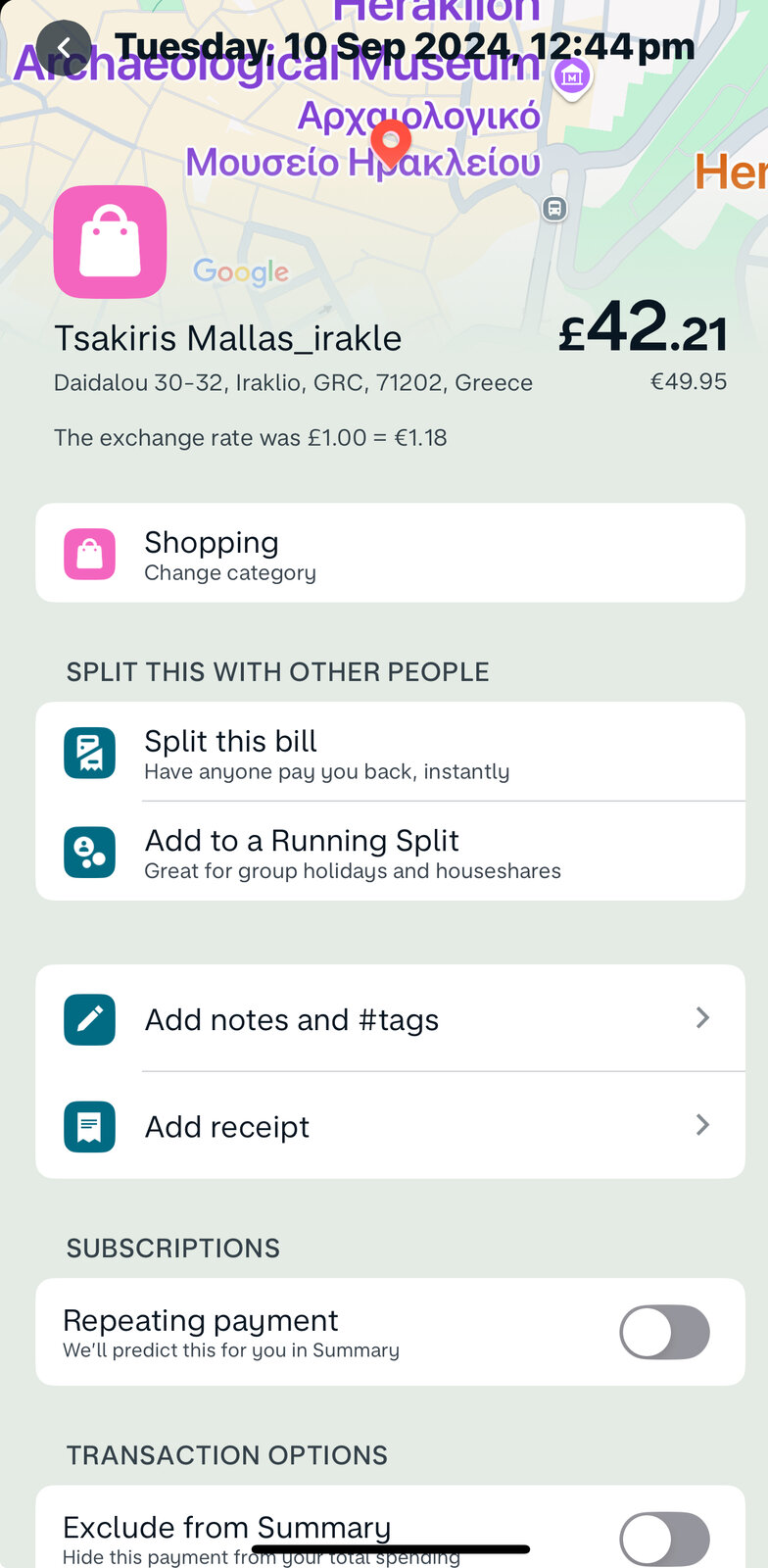Viewport: 768px width, 1568px height.
Task: Tap the purple museum marker on map
Action: pyautogui.click(x=571, y=76)
